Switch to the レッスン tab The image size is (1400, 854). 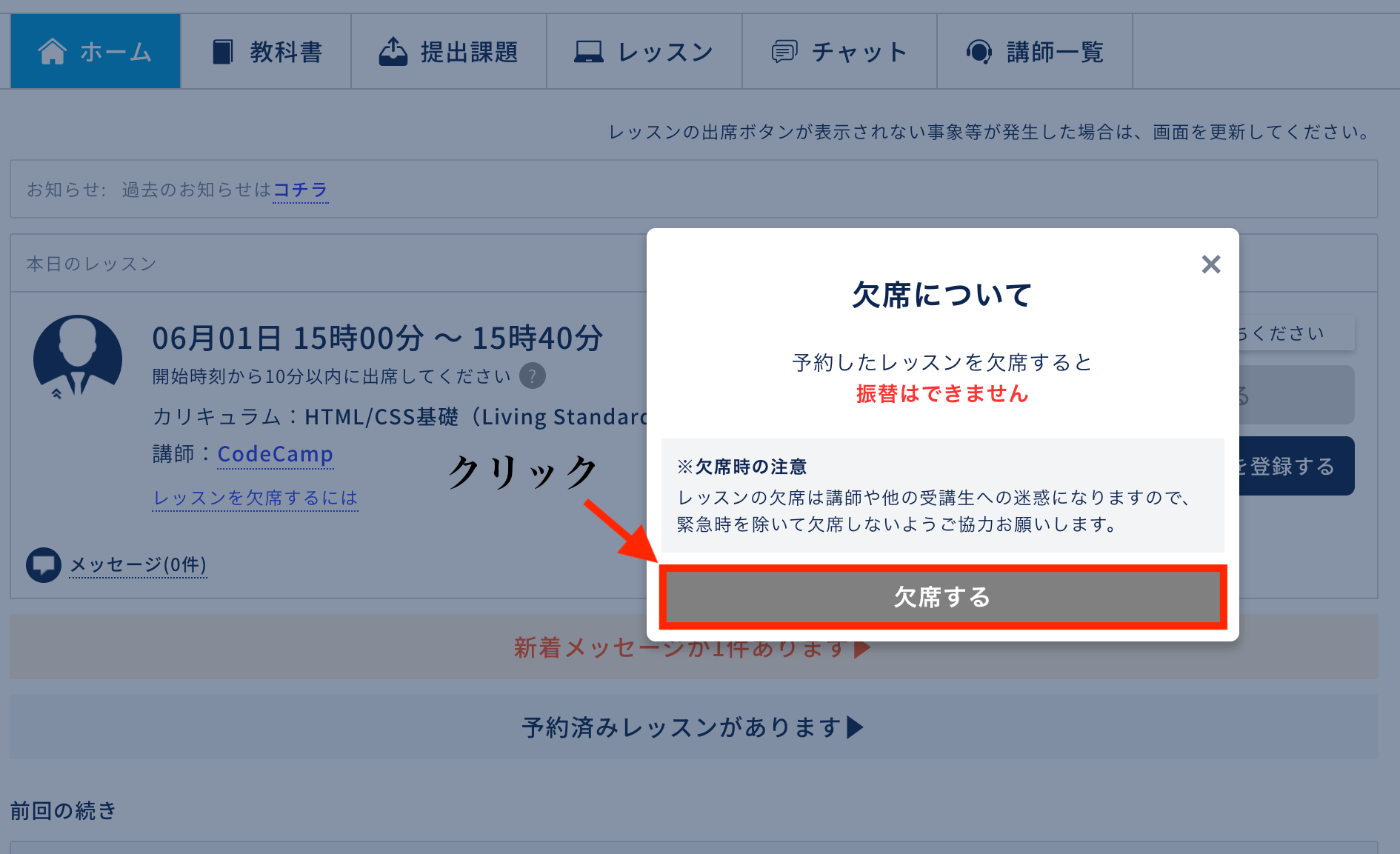[x=644, y=51]
